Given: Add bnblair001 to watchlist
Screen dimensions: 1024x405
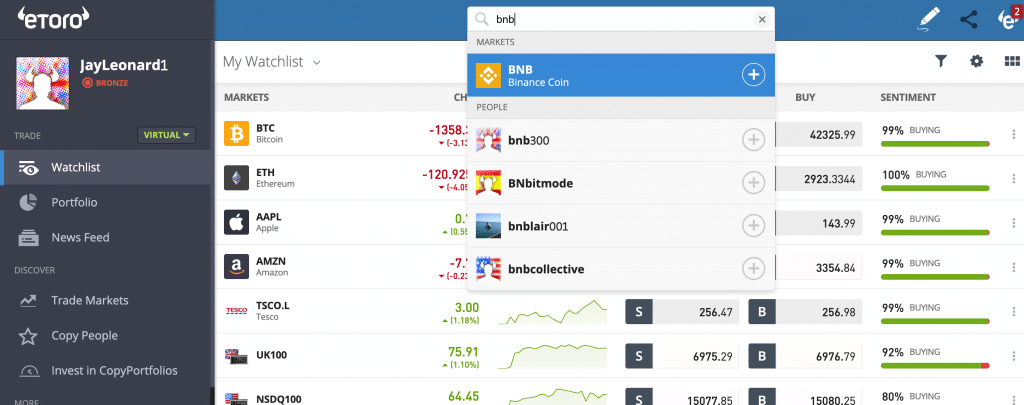Looking at the screenshot, I should pyautogui.click(x=753, y=226).
